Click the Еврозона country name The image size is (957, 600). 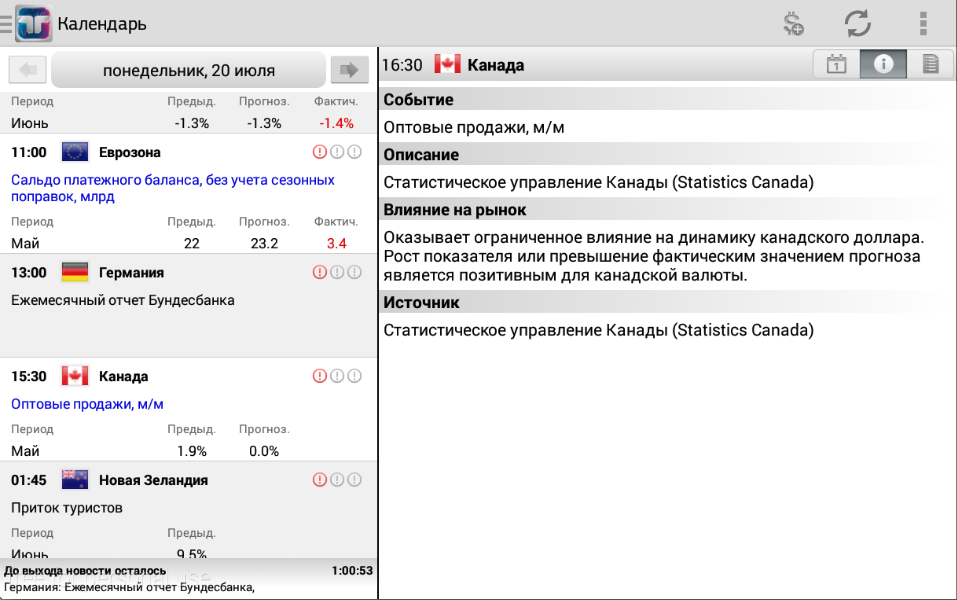click(x=129, y=153)
